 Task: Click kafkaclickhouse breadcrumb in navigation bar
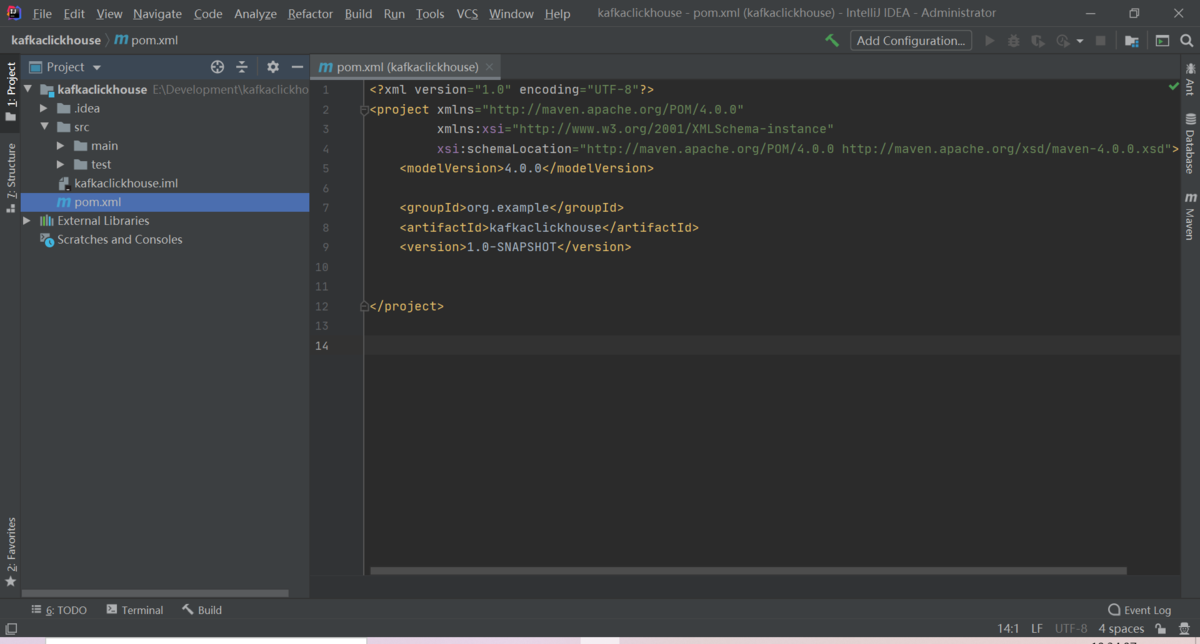pyautogui.click(x=56, y=41)
